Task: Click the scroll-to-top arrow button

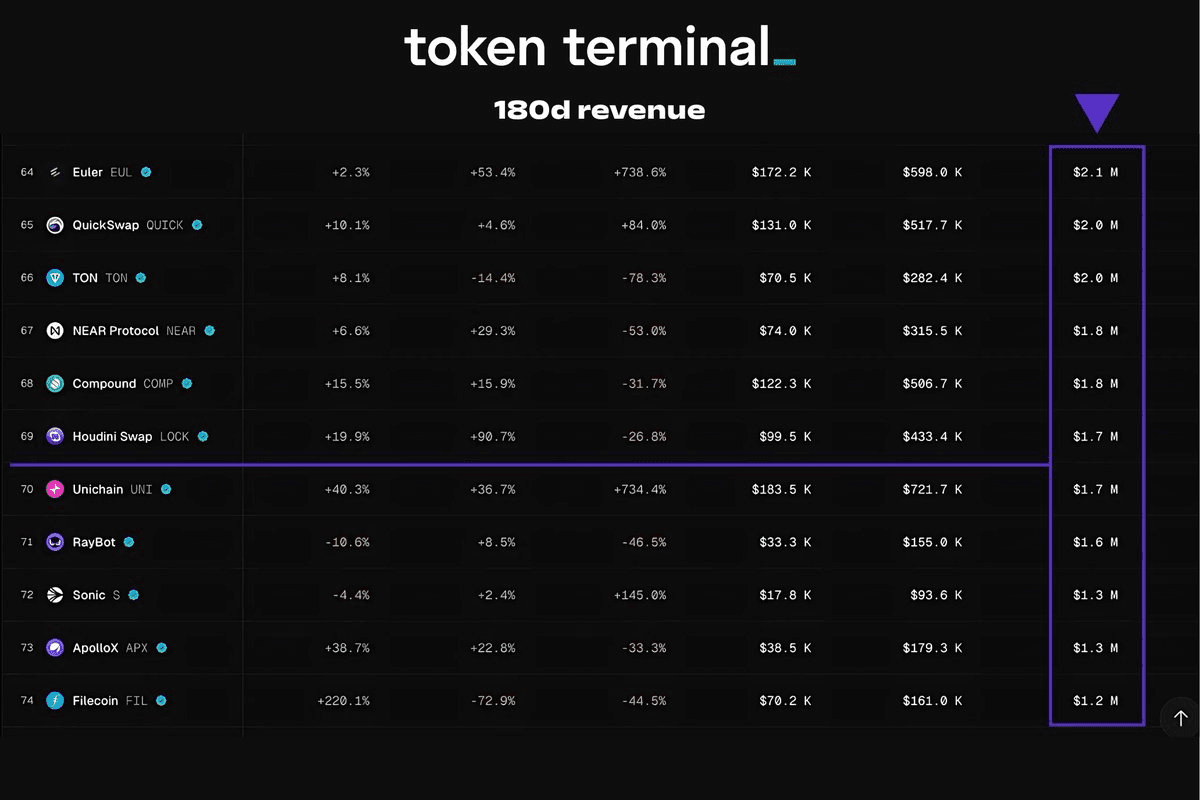Action: (x=1180, y=718)
